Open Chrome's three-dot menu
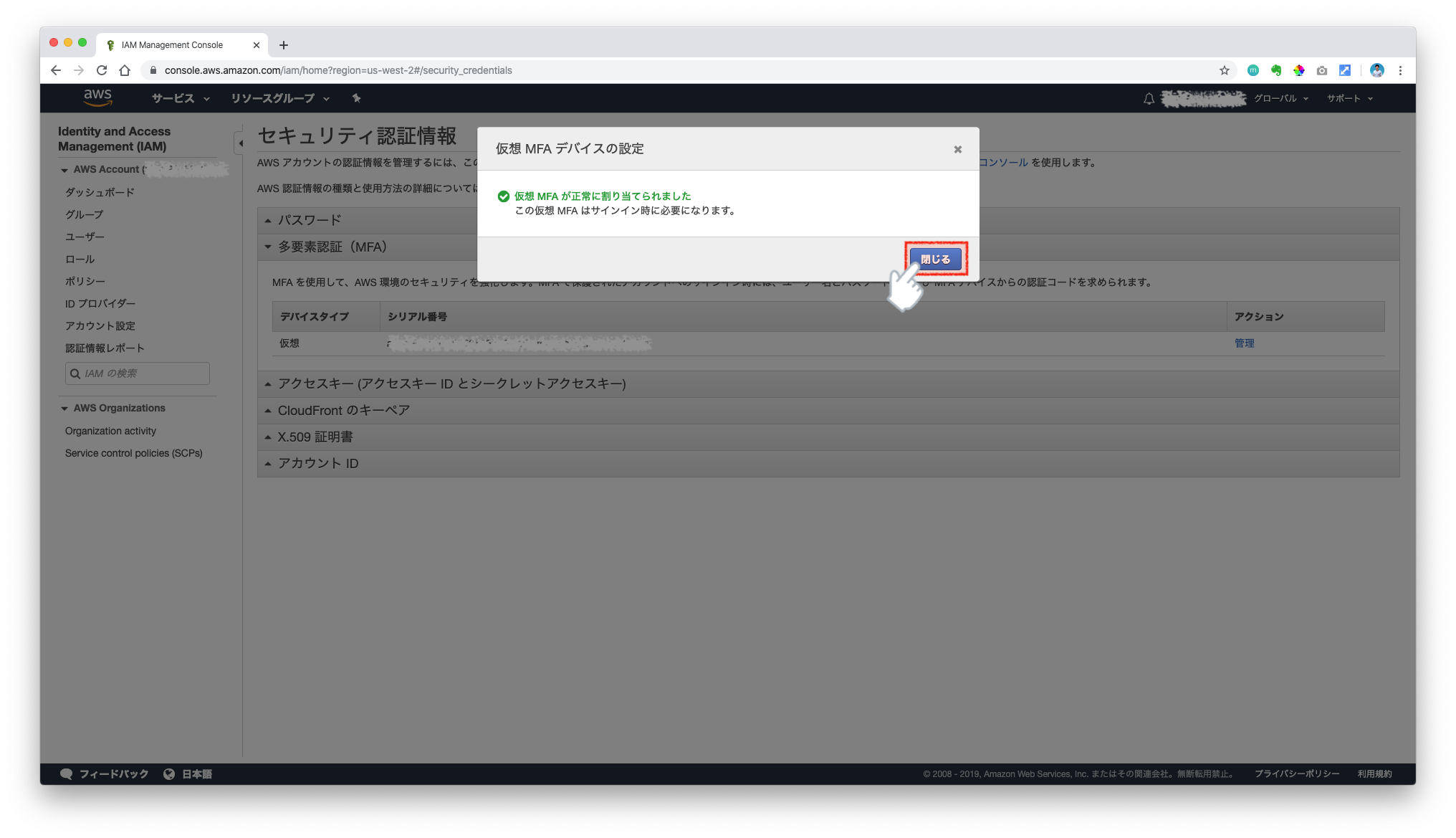Viewport: 1456px width, 838px height. tap(1400, 70)
